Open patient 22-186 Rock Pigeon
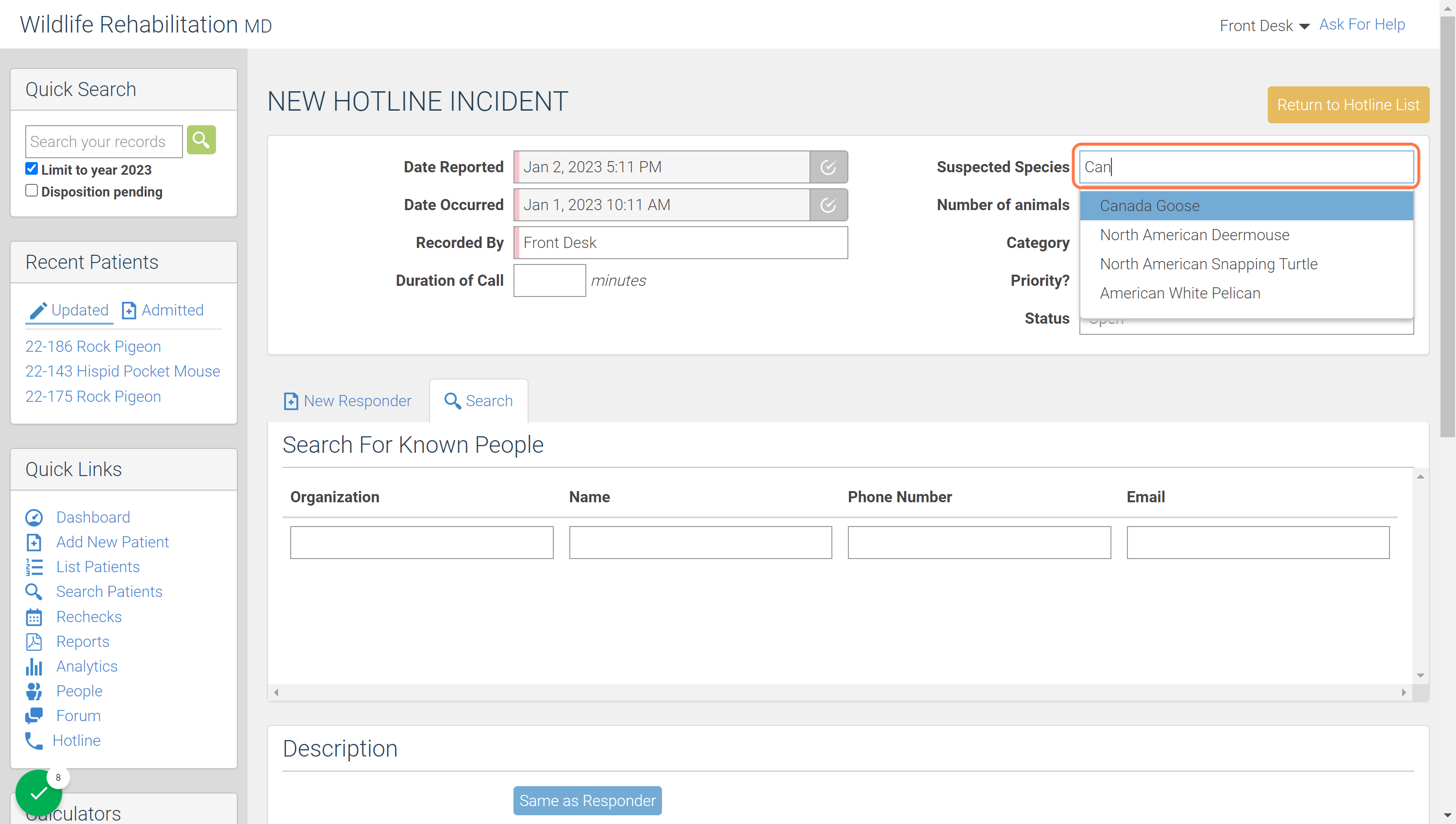1456x824 pixels. 93,346
